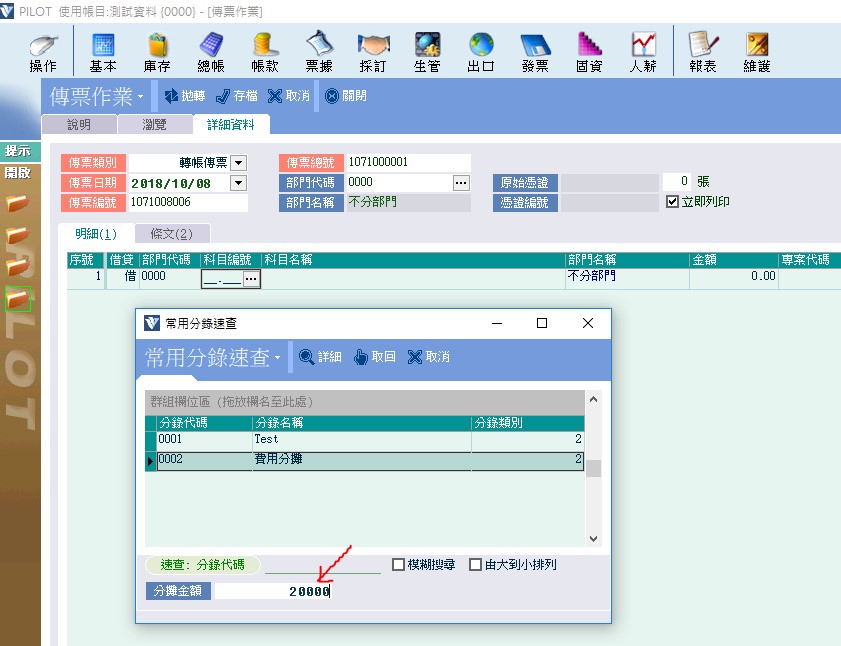Screen dimensions: 841x646
Task: Expand the 常用分錄速查 title dropdown menu
Action: [277, 357]
